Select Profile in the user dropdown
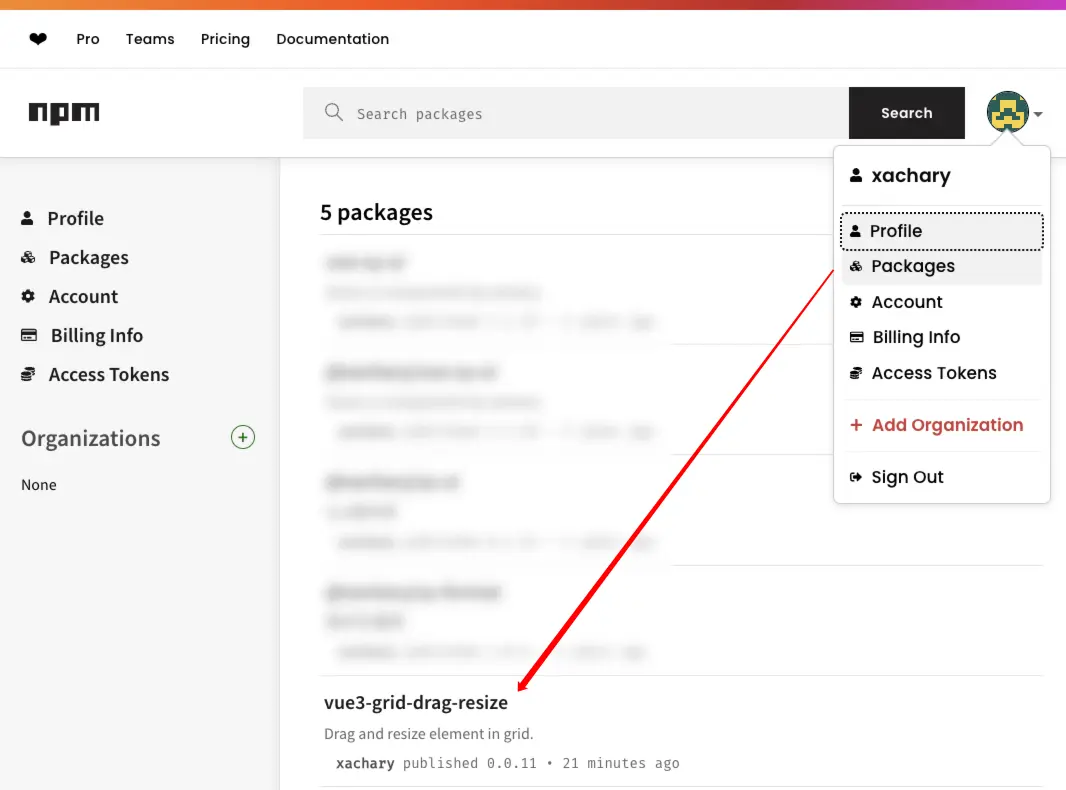 [x=942, y=231]
